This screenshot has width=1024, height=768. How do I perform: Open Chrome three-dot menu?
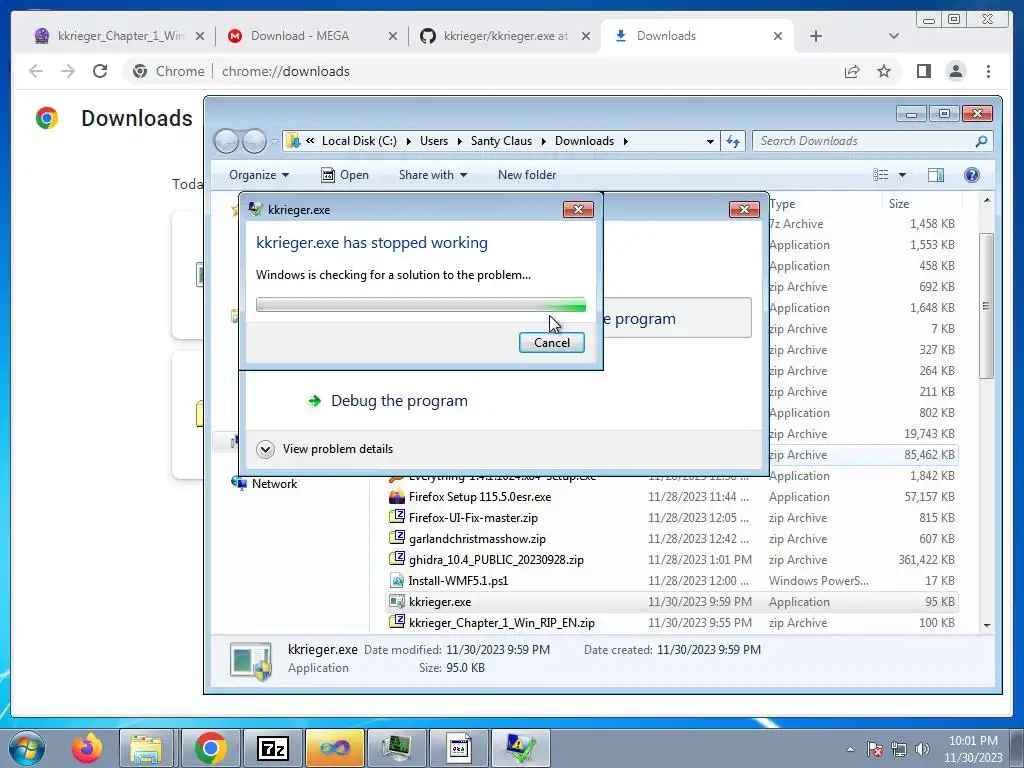pos(988,71)
